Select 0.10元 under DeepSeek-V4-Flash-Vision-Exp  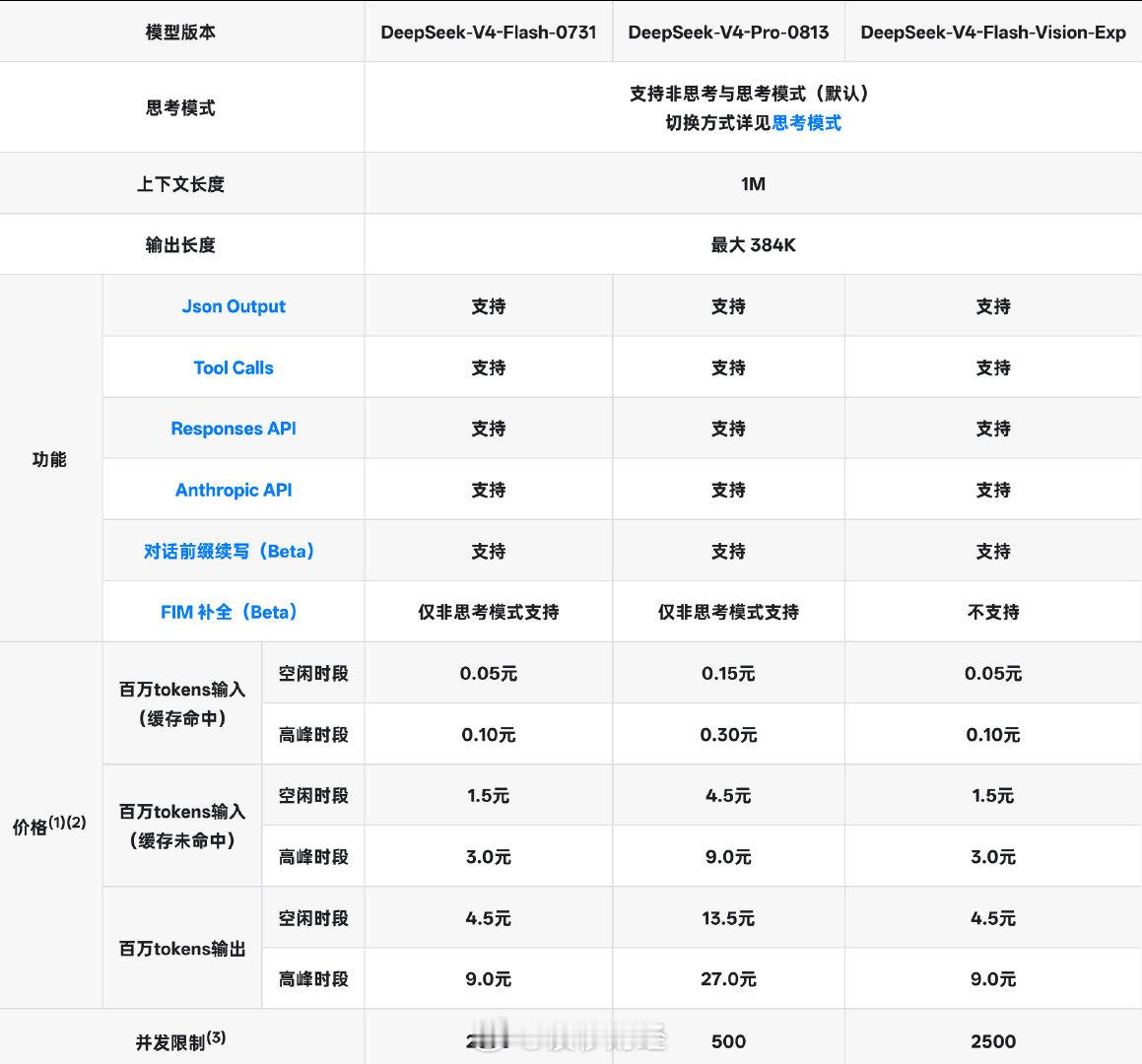click(x=993, y=735)
